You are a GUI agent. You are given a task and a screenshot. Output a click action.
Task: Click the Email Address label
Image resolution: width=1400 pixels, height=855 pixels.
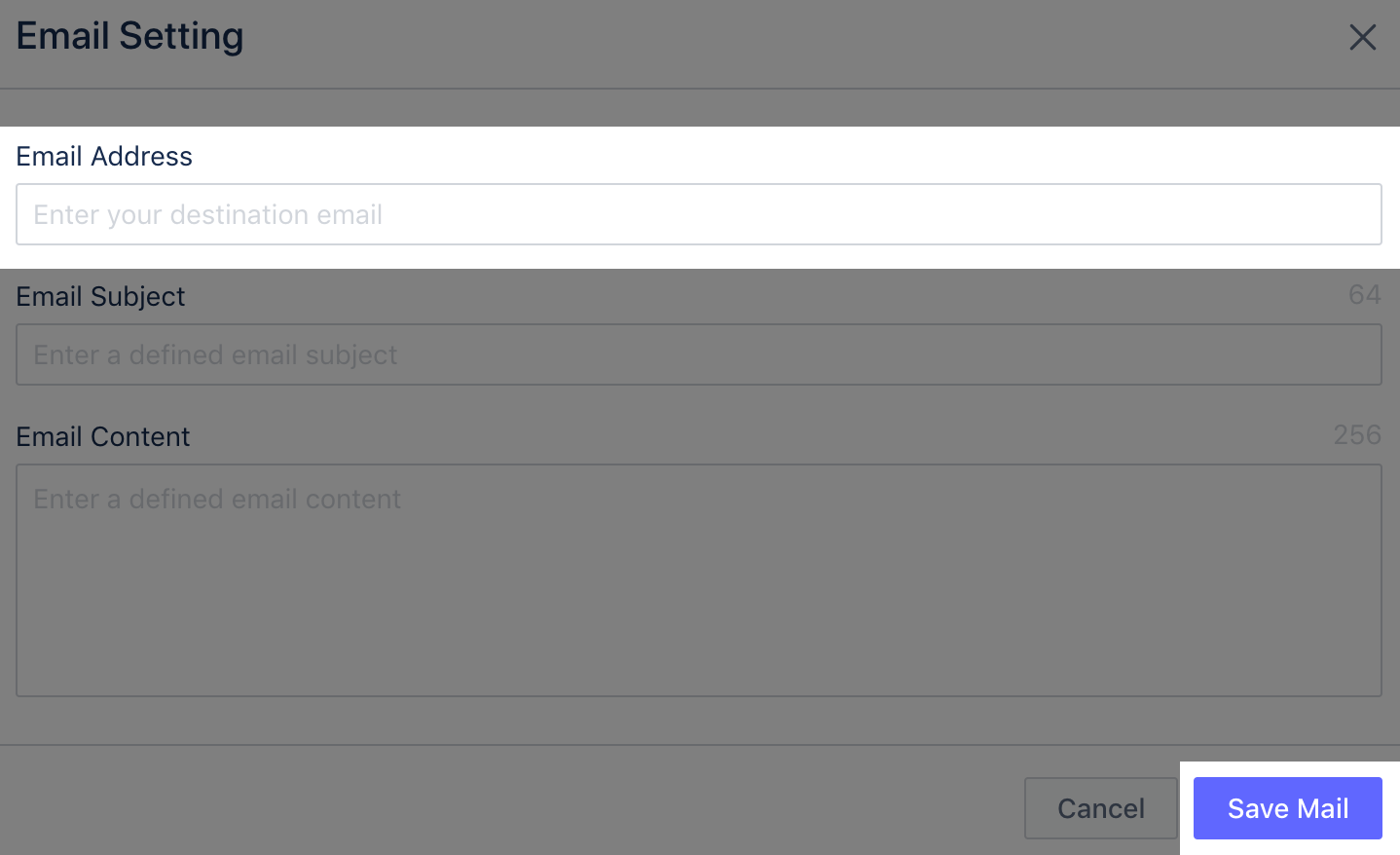[104, 157]
